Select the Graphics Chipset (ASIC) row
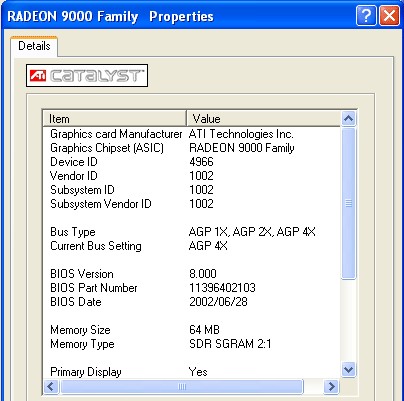The width and height of the screenshot is (404, 401). click(192, 148)
